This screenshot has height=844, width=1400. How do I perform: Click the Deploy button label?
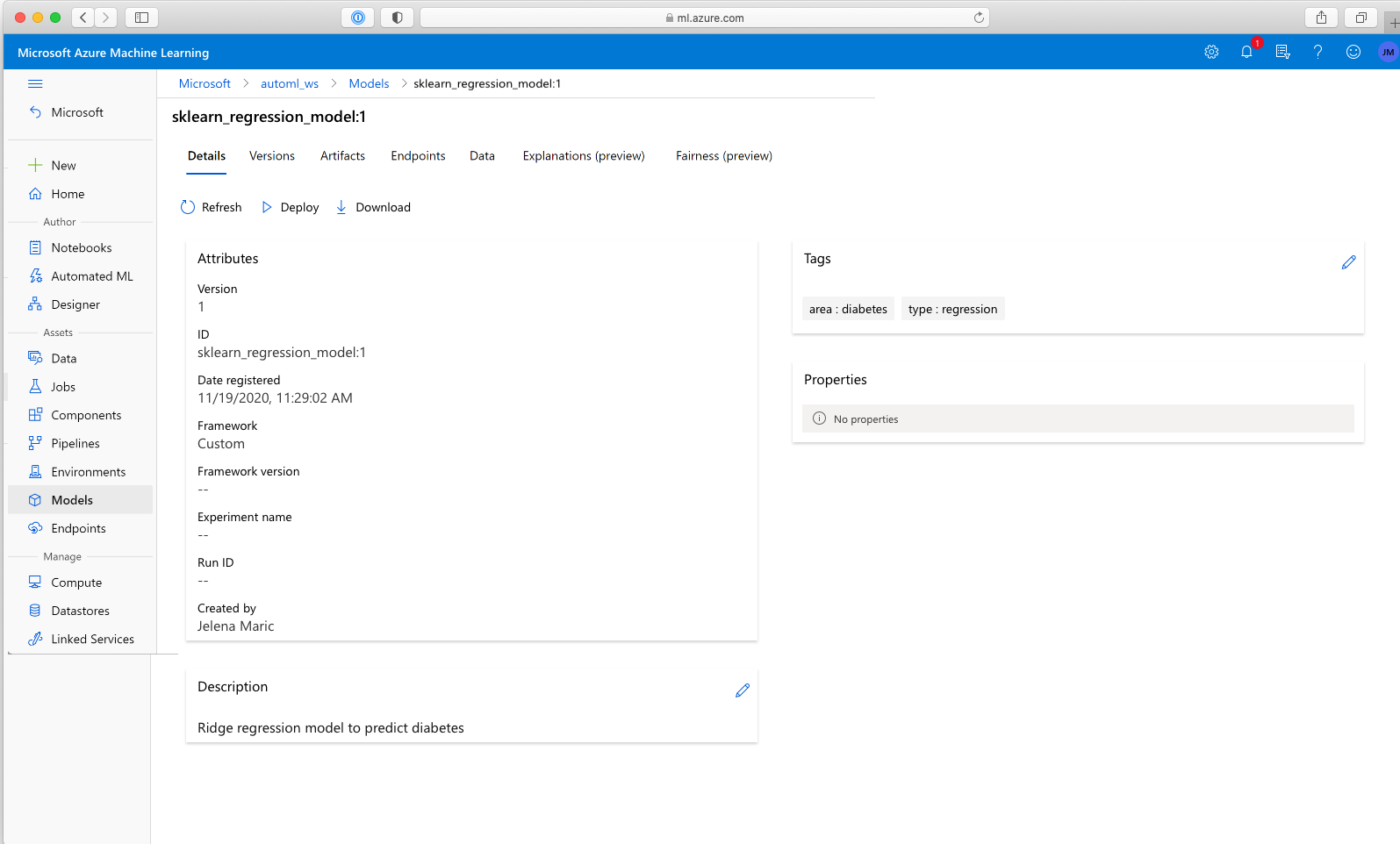299,207
